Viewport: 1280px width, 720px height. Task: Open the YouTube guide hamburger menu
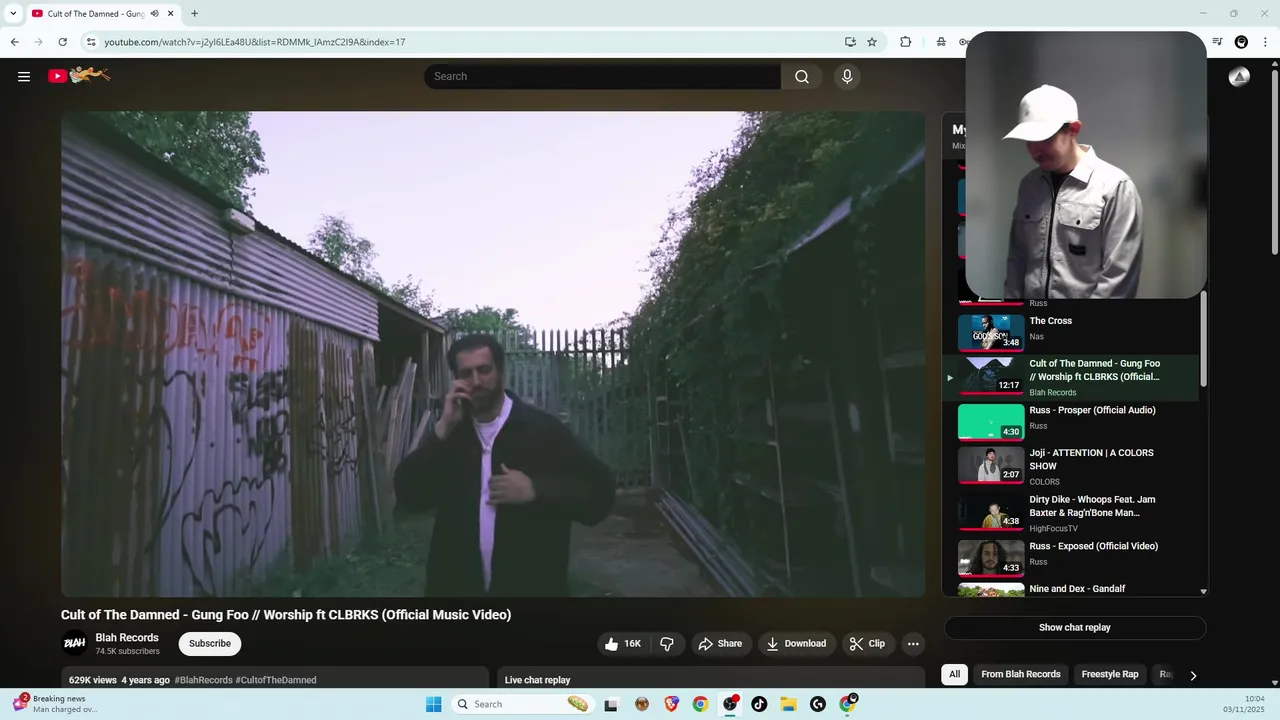pyautogui.click(x=24, y=76)
